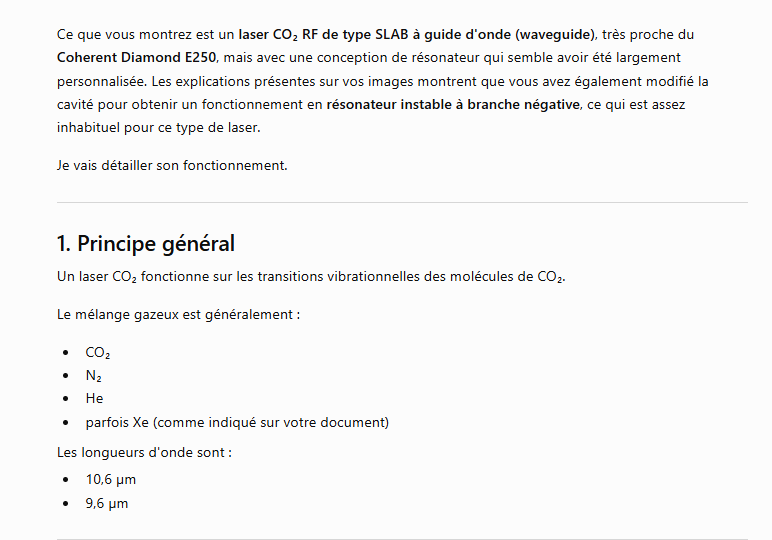Click the heading '1. Principe général'

coord(146,244)
